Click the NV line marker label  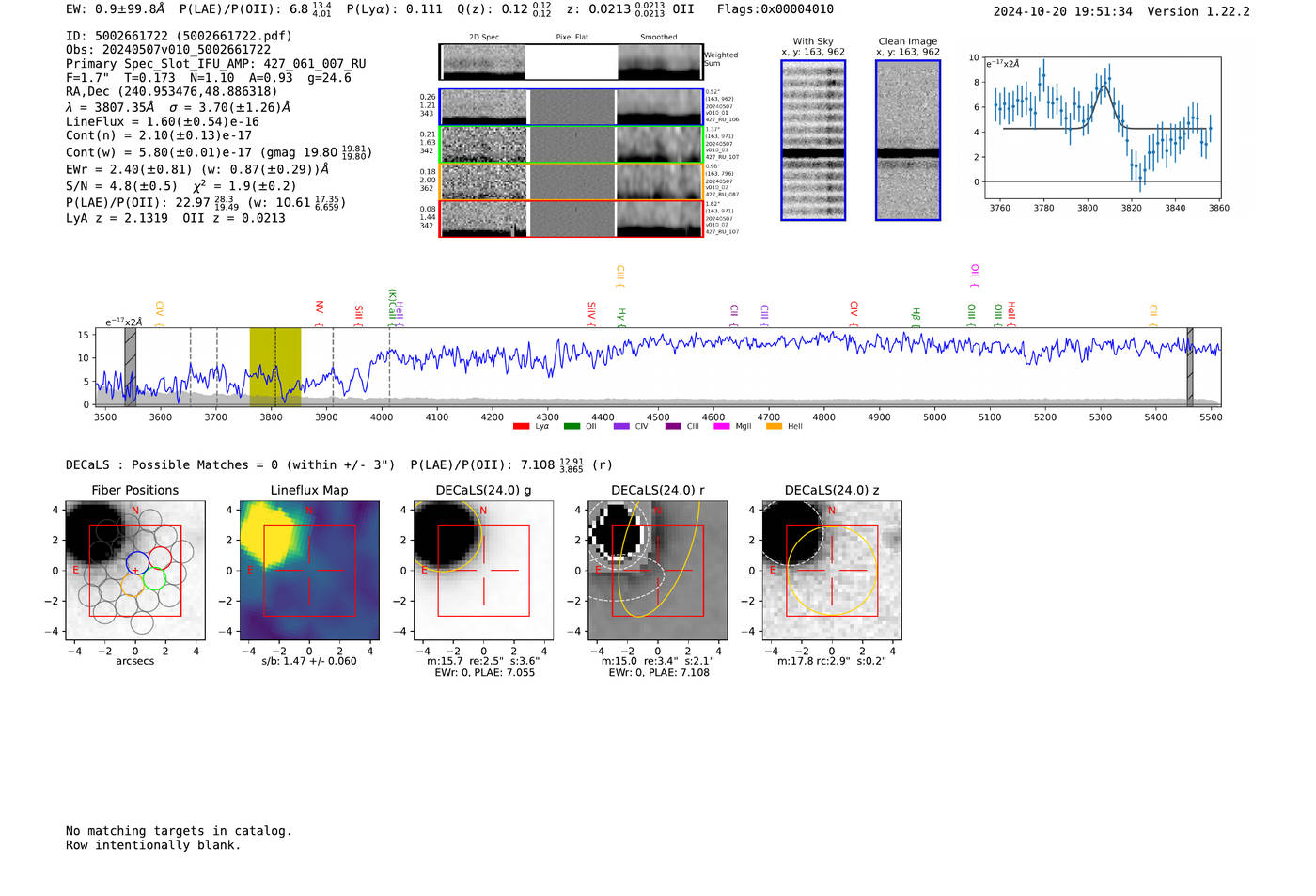click(x=320, y=307)
